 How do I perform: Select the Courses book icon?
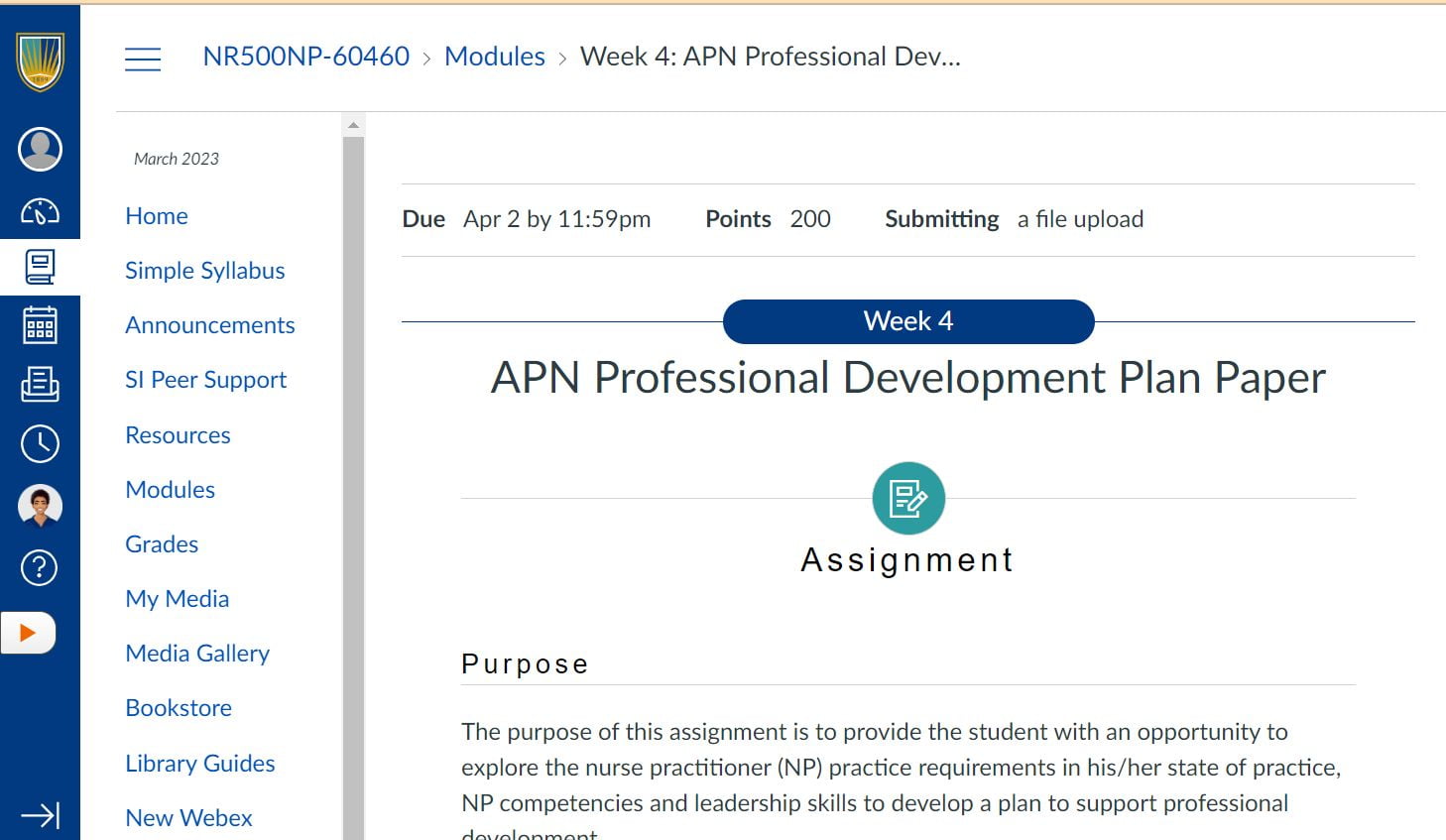click(x=40, y=267)
